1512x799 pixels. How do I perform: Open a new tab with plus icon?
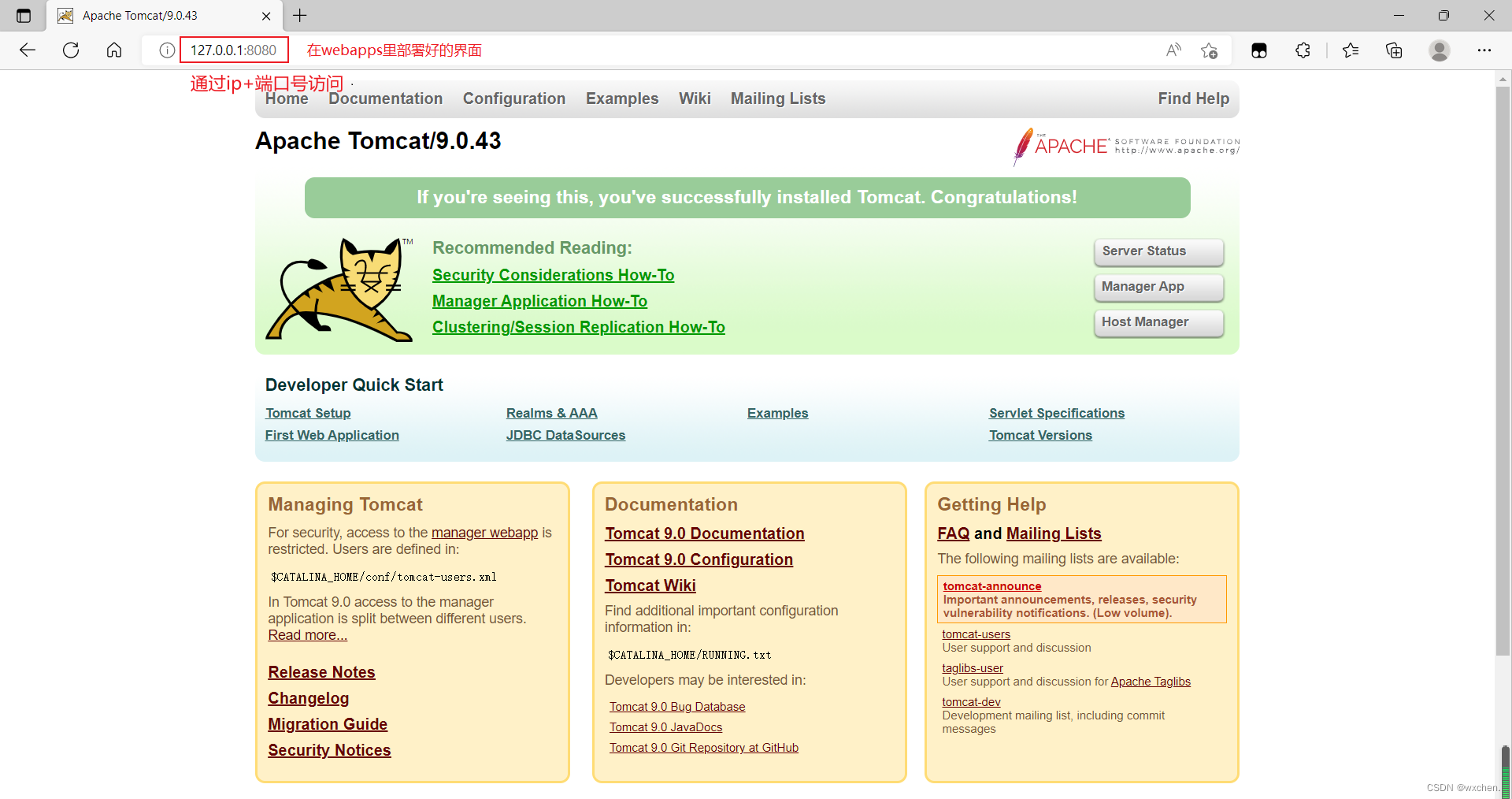(300, 16)
